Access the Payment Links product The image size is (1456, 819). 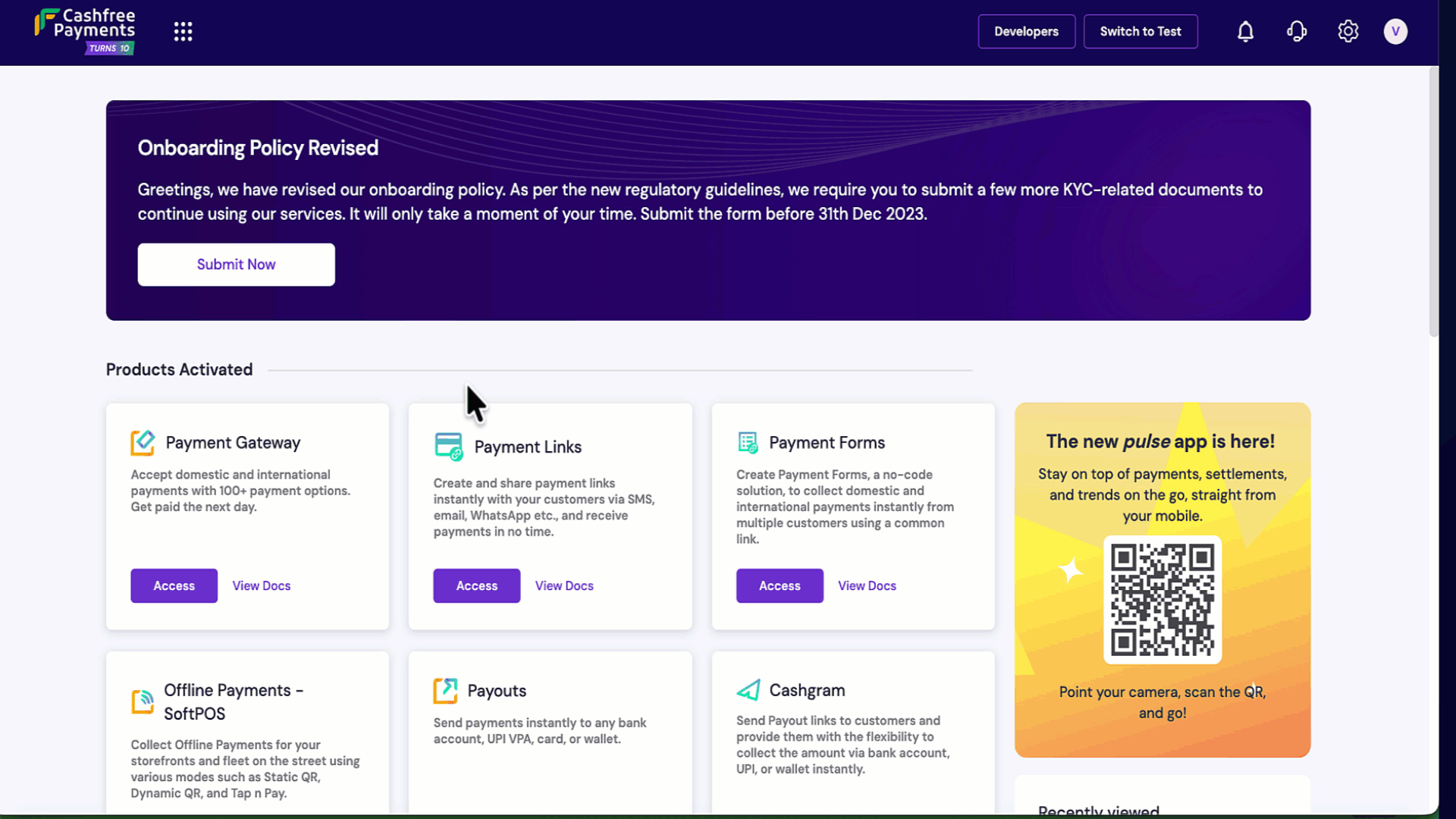click(x=476, y=585)
